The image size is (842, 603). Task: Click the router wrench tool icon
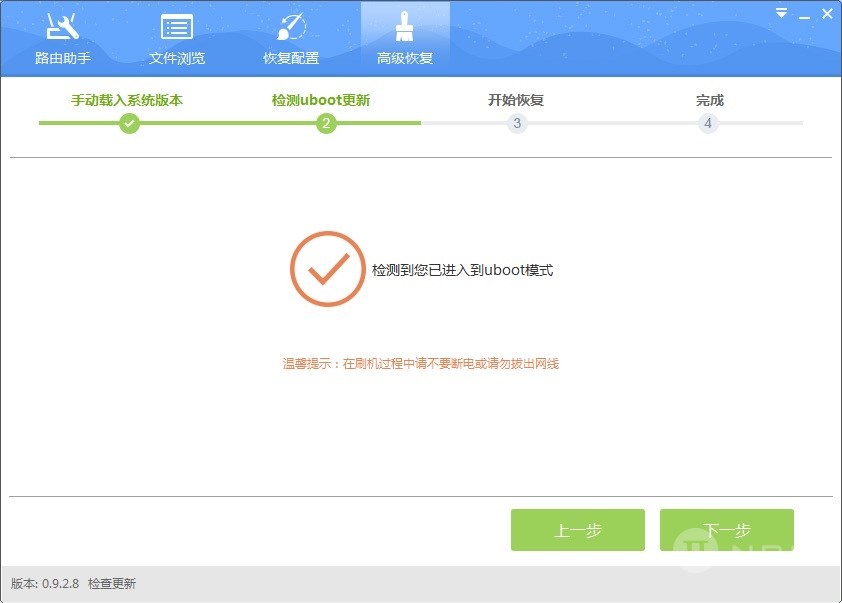click(62, 26)
